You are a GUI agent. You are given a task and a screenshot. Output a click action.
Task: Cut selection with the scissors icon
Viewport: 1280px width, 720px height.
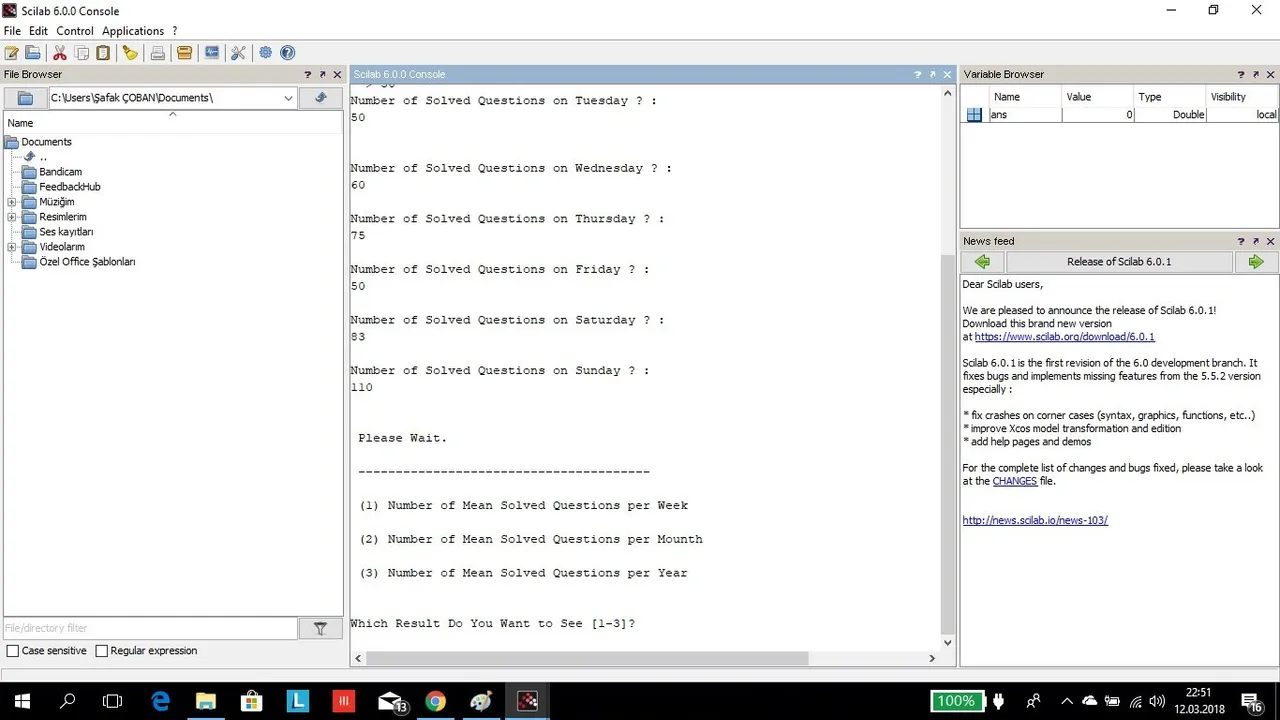click(60, 53)
